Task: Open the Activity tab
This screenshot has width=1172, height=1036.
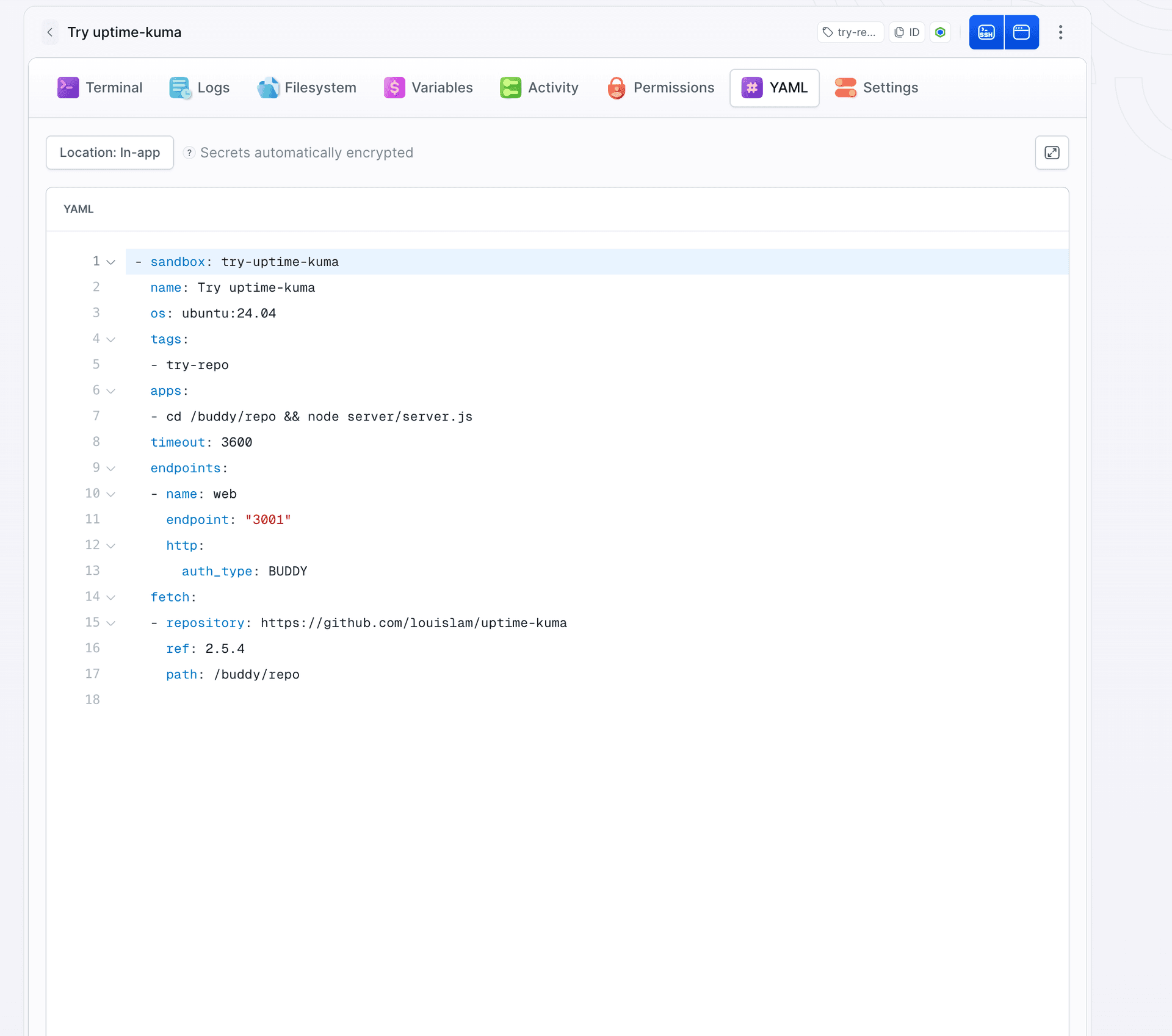Action: click(x=539, y=88)
